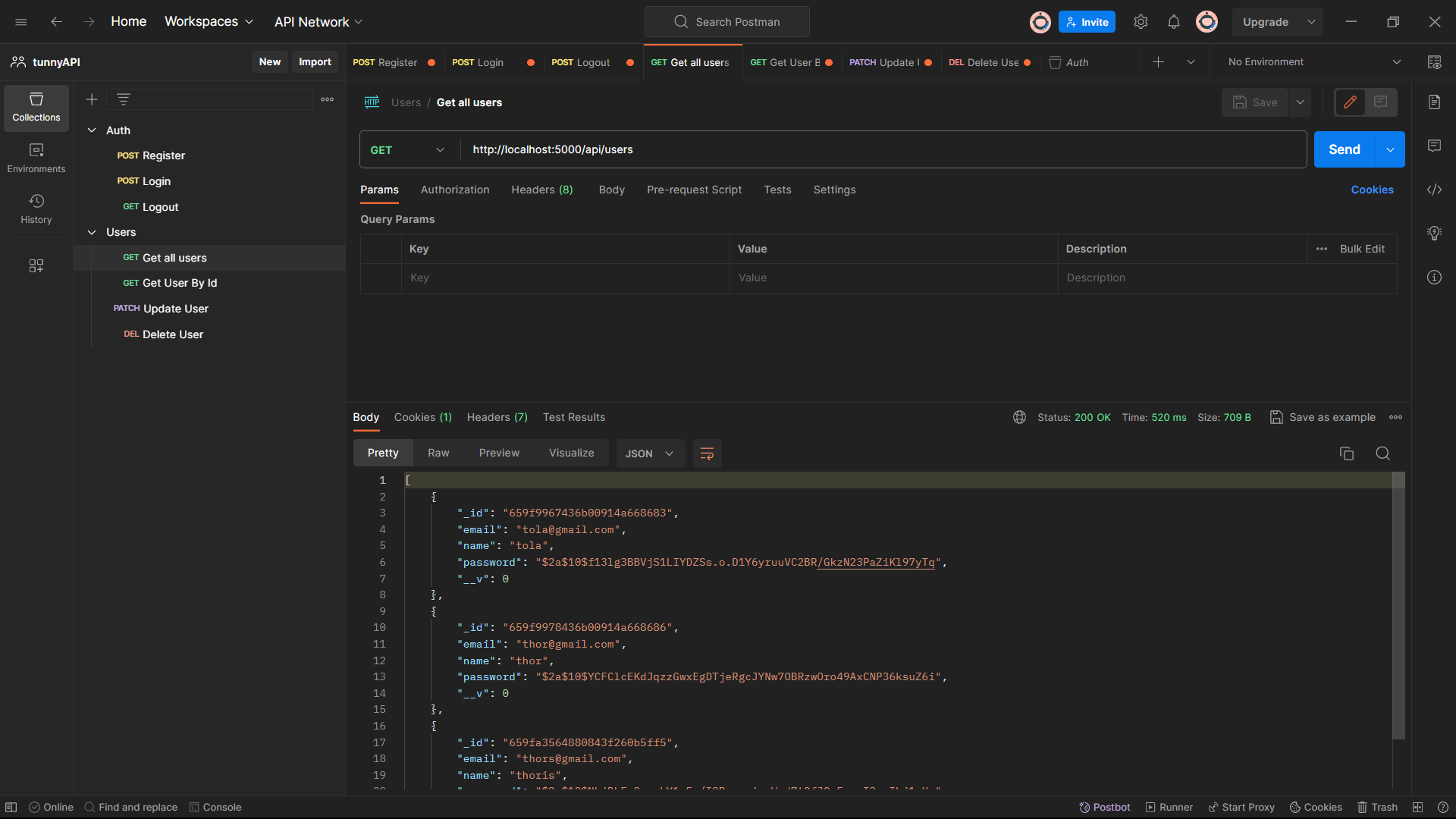Search within the response body

click(x=1383, y=453)
